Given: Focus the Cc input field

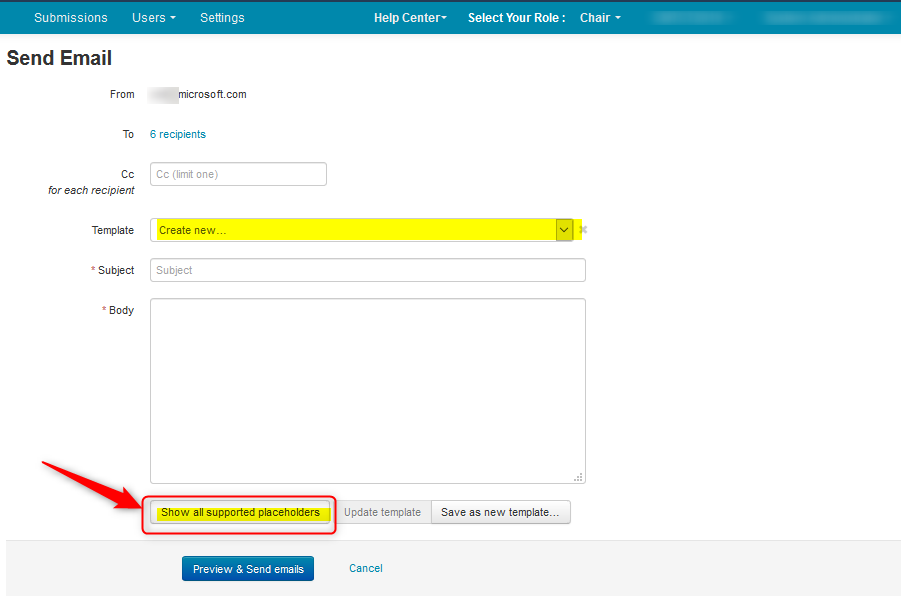Looking at the screenshot, I should (238, 174).
